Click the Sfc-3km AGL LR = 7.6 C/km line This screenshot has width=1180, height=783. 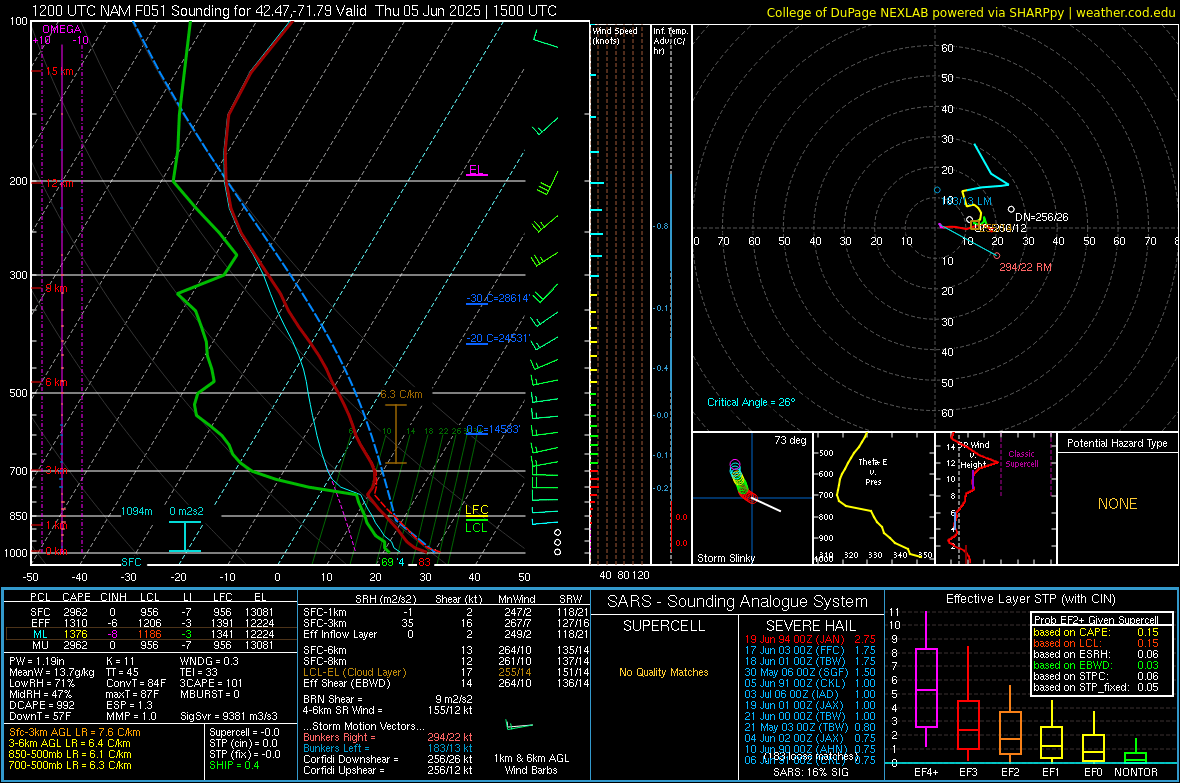[75, 733]
